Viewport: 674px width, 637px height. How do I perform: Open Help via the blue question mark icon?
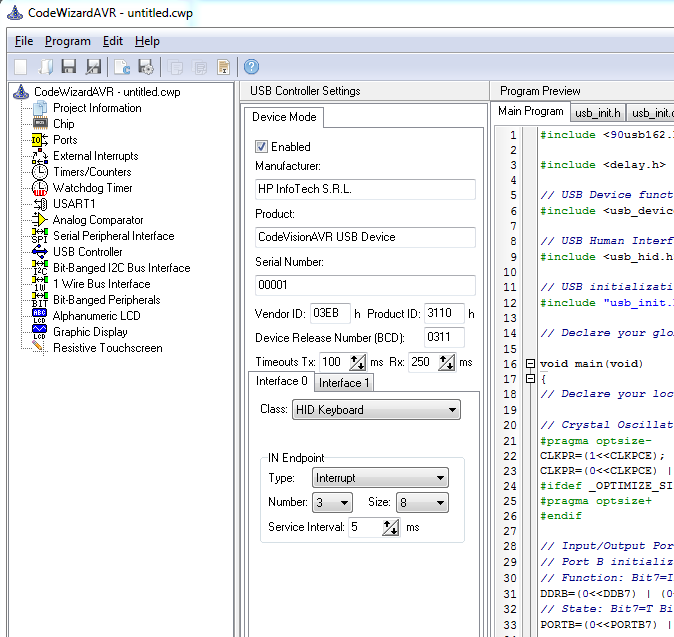click(251, 67)
